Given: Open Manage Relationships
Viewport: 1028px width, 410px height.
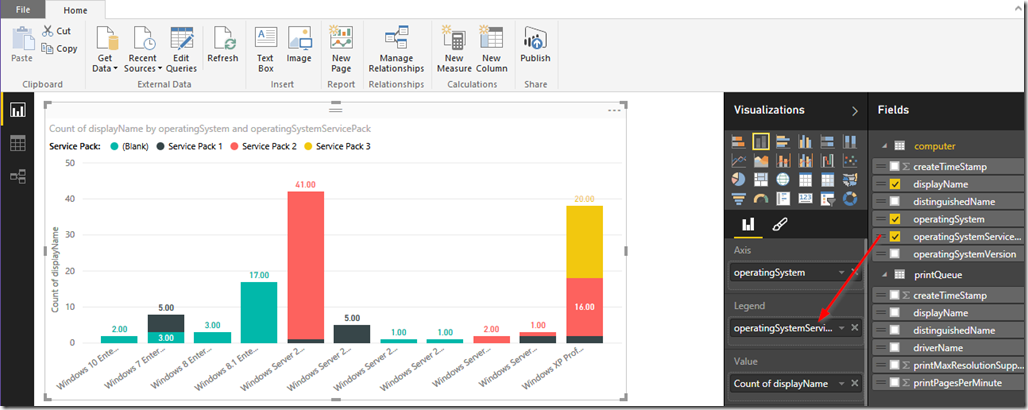Looking at the screenshot, I should (x=396, y=50).
